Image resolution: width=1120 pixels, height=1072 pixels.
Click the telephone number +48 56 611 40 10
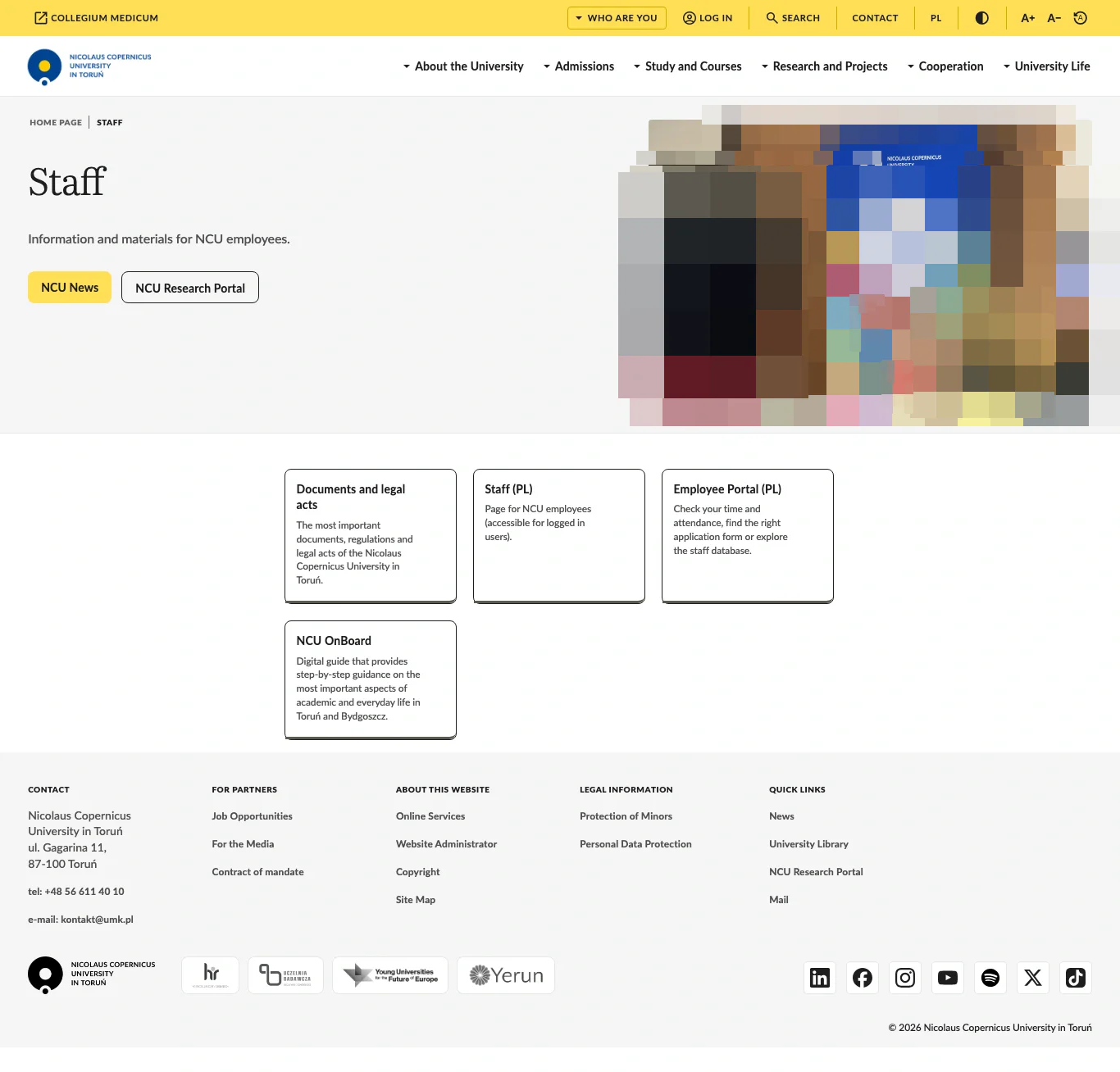click(84, 892)
